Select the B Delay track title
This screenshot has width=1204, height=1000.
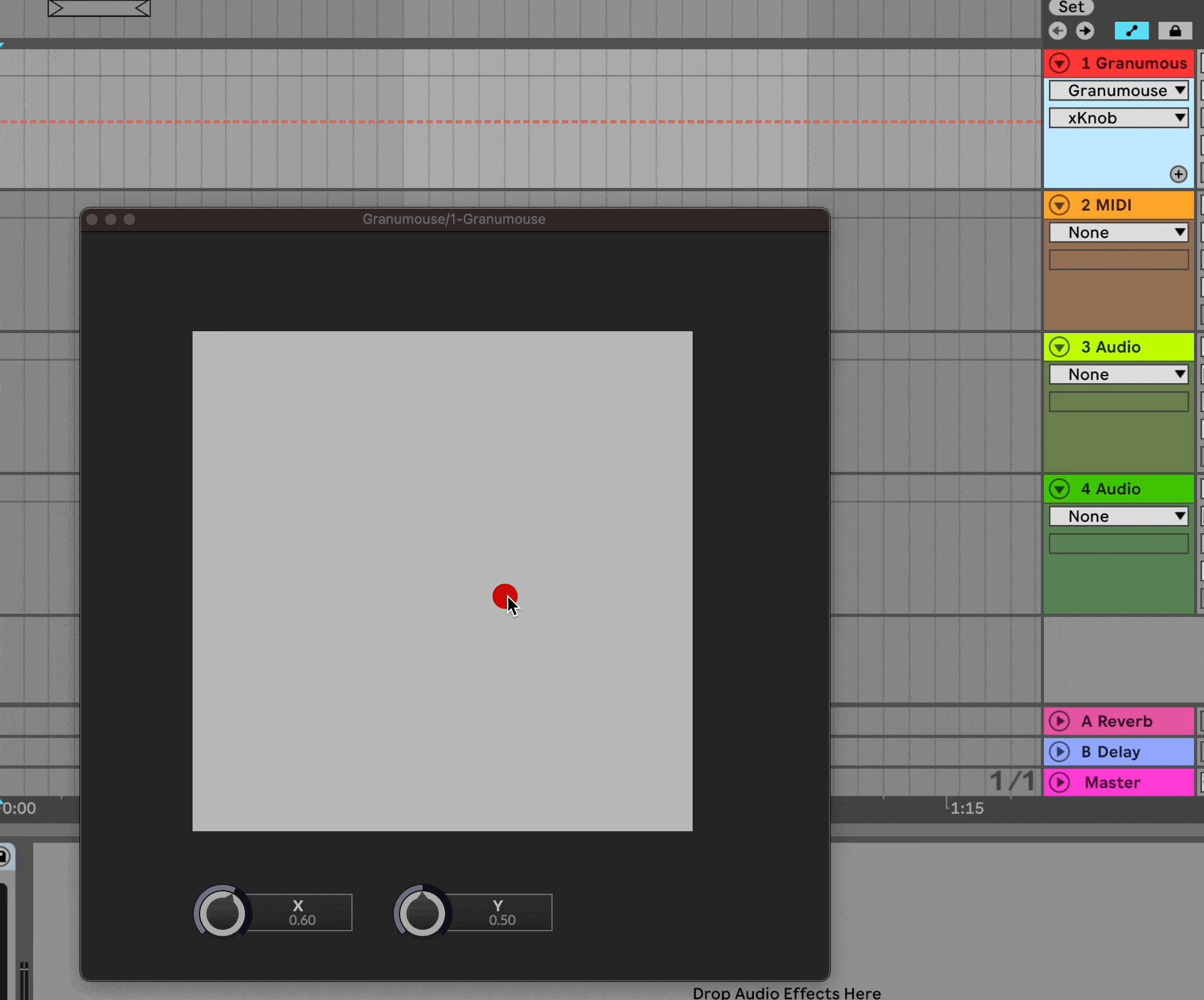pos(1111,752)
